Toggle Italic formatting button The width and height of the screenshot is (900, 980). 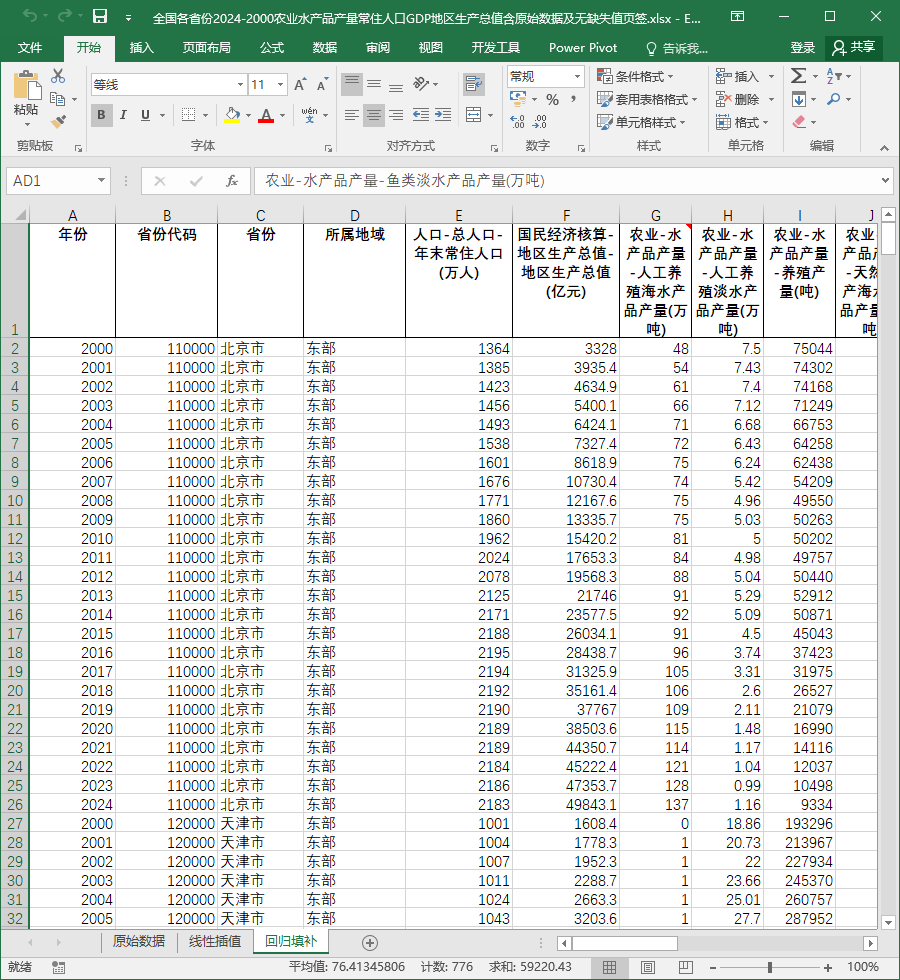[x=123, y=115]
